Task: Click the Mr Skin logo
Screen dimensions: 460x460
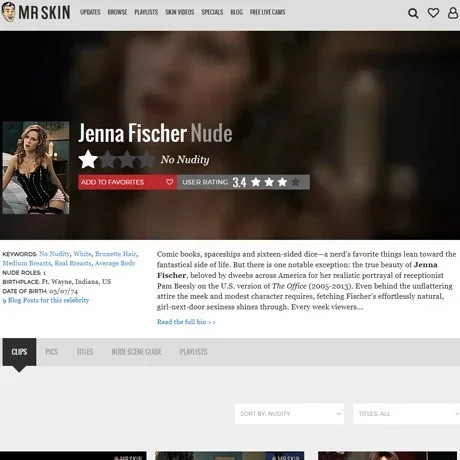Action: coord(35,12)
